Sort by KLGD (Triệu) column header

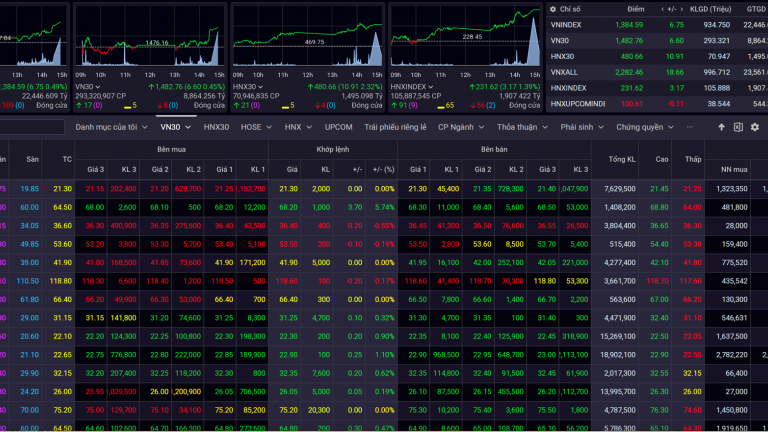(710, 9)
